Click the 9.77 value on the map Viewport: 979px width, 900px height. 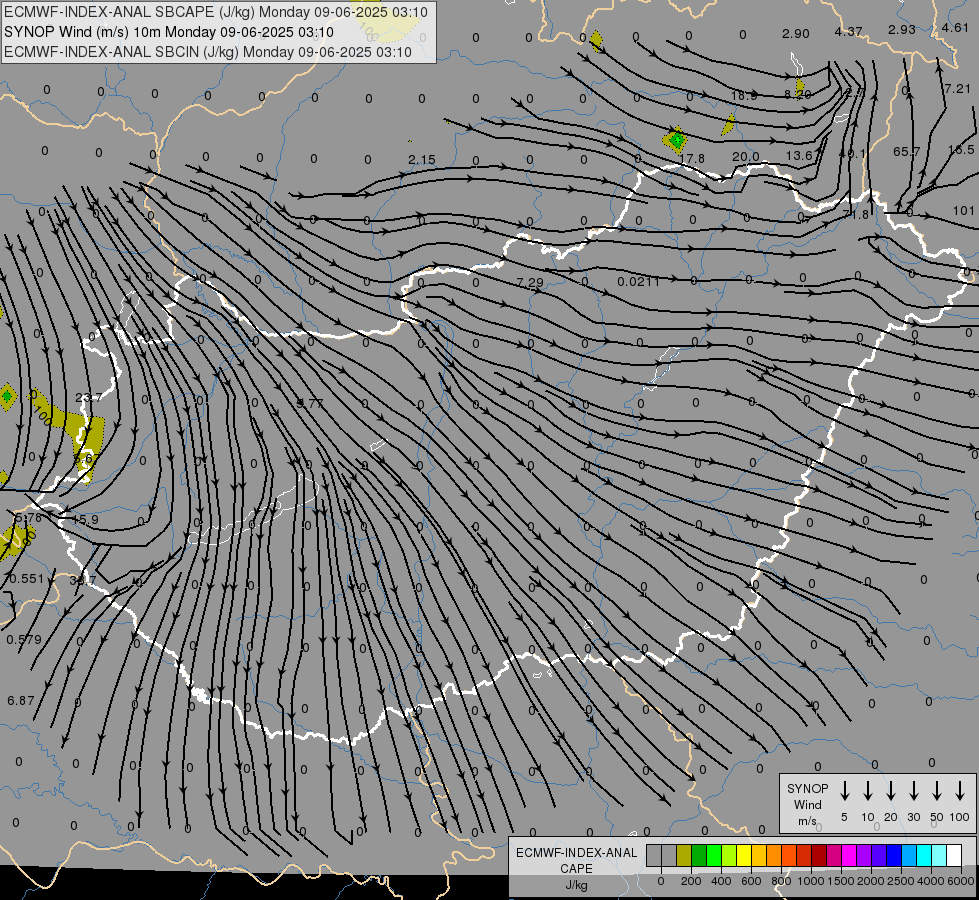[x=309, y=403]
